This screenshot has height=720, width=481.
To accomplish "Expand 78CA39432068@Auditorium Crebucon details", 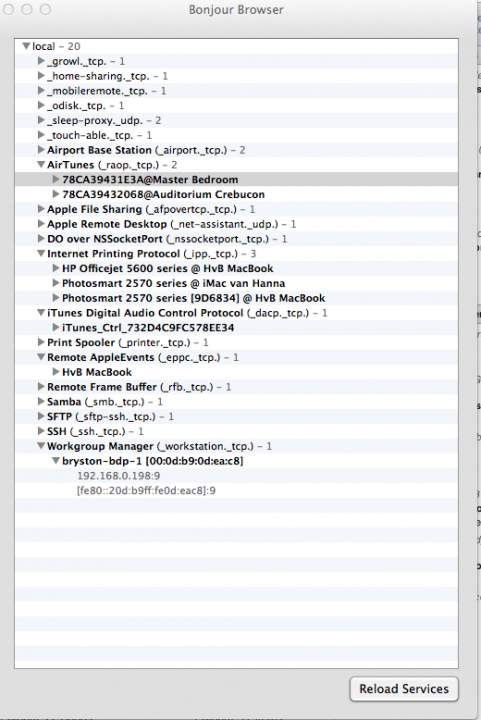I will point(56,194).
